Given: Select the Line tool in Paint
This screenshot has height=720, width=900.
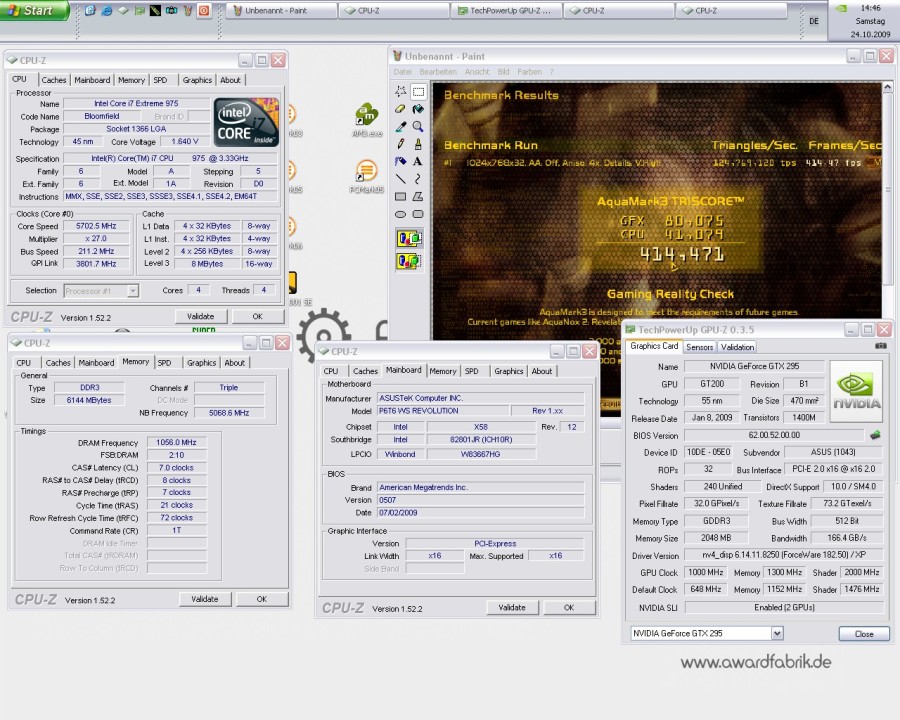Looking at the screenshot, I should click(x=401, y=179).
